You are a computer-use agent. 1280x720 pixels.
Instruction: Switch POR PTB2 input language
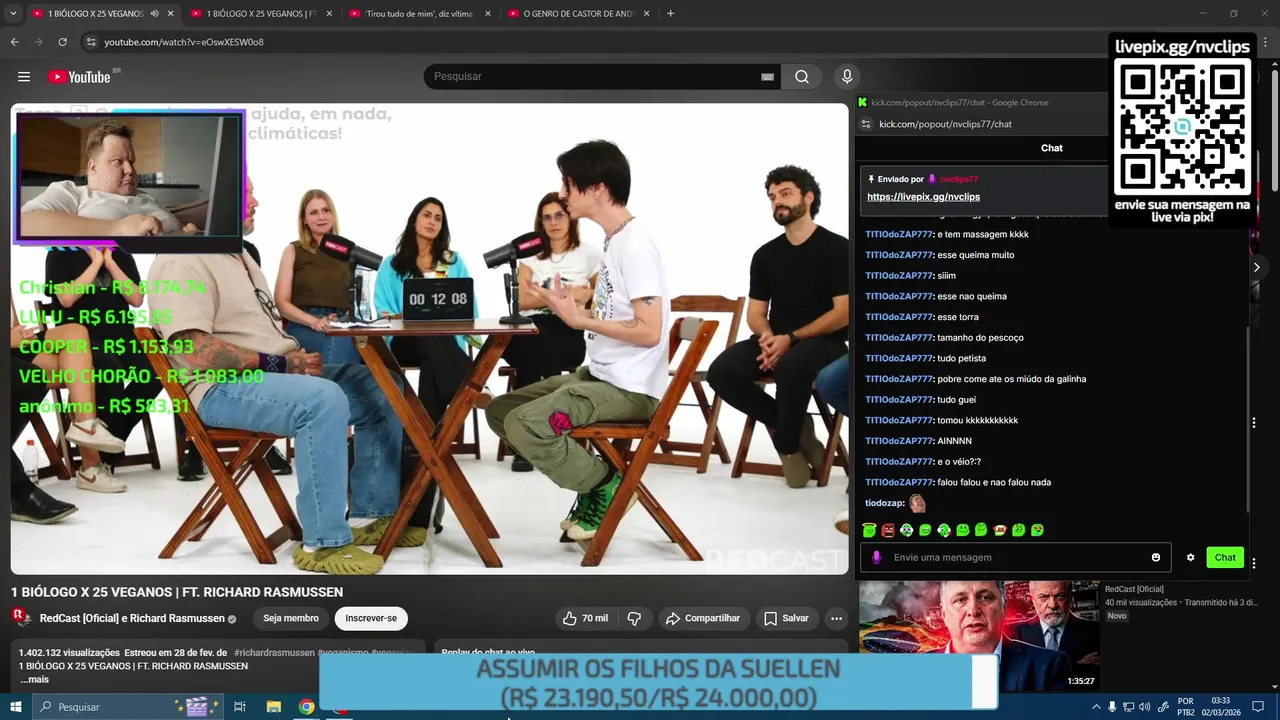[x=1186, y=707]
